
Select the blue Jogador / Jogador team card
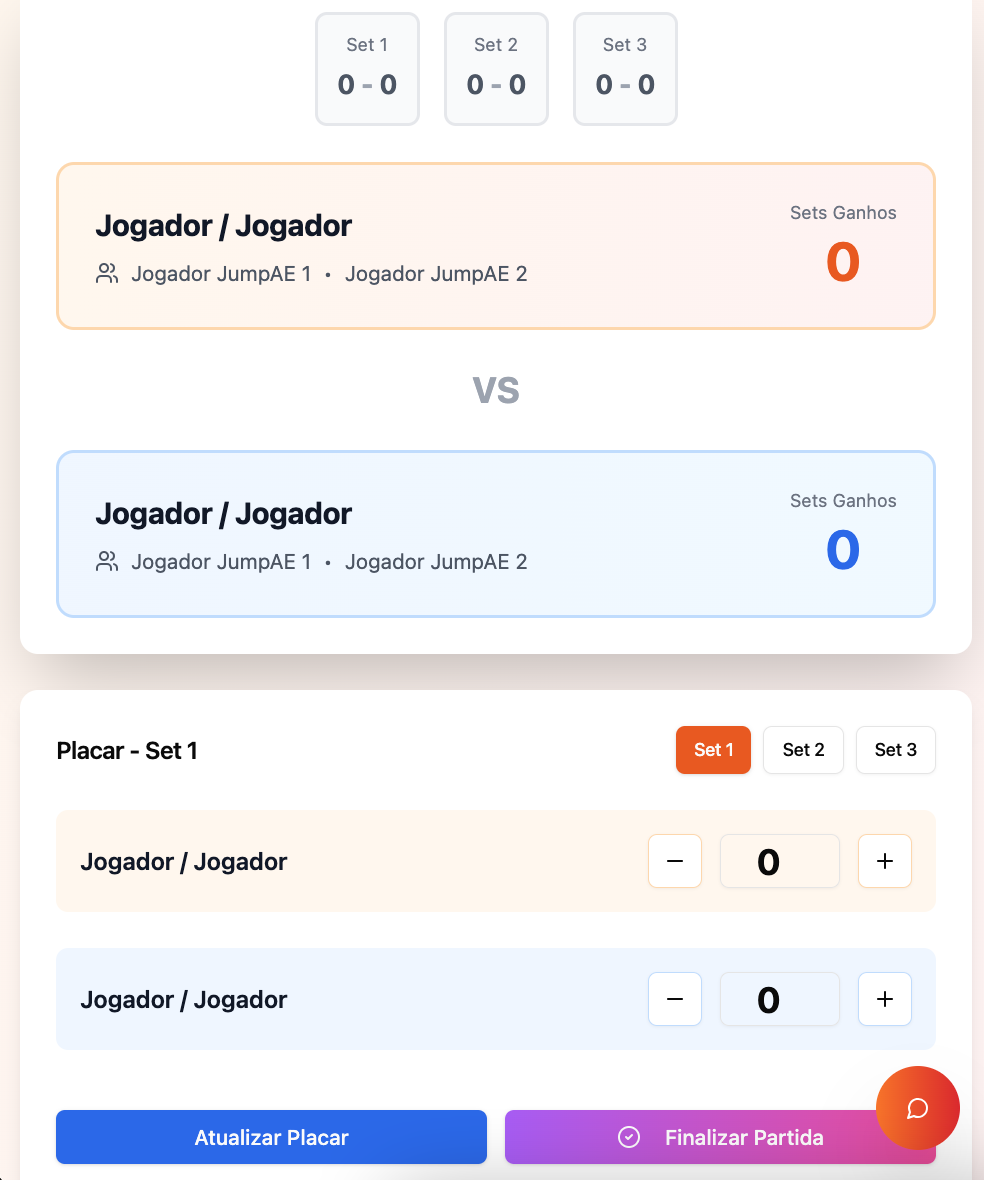coord(495,534)
